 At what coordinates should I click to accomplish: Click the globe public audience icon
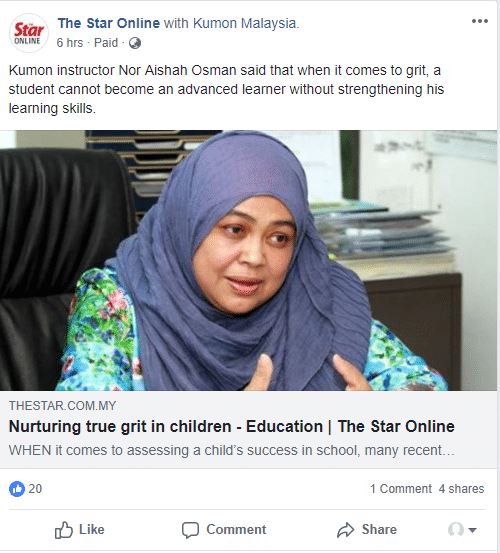pyautogui.click(x=135, y=43)
